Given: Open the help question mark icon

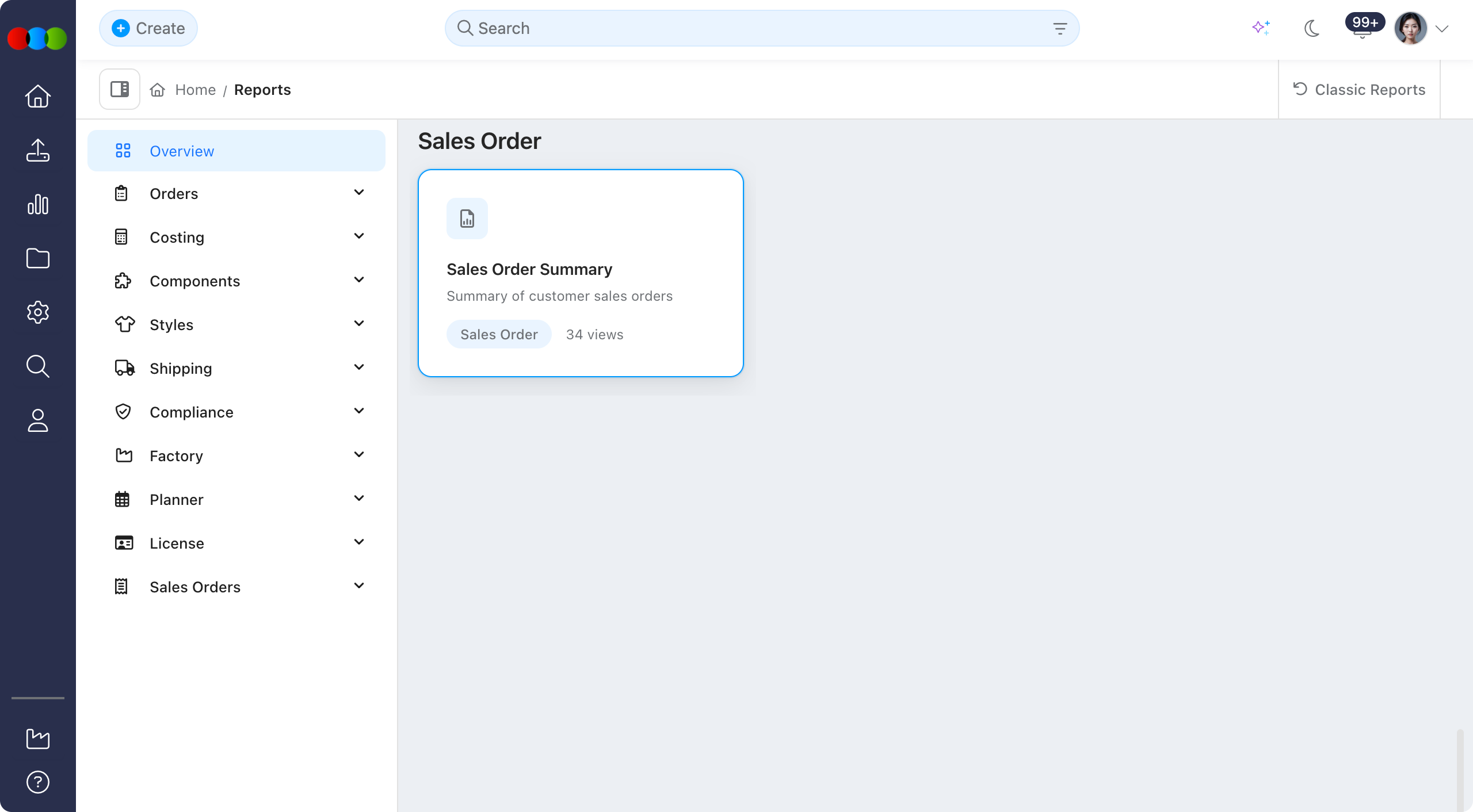Looking at the screenshot, I should (x=38, y=782).
